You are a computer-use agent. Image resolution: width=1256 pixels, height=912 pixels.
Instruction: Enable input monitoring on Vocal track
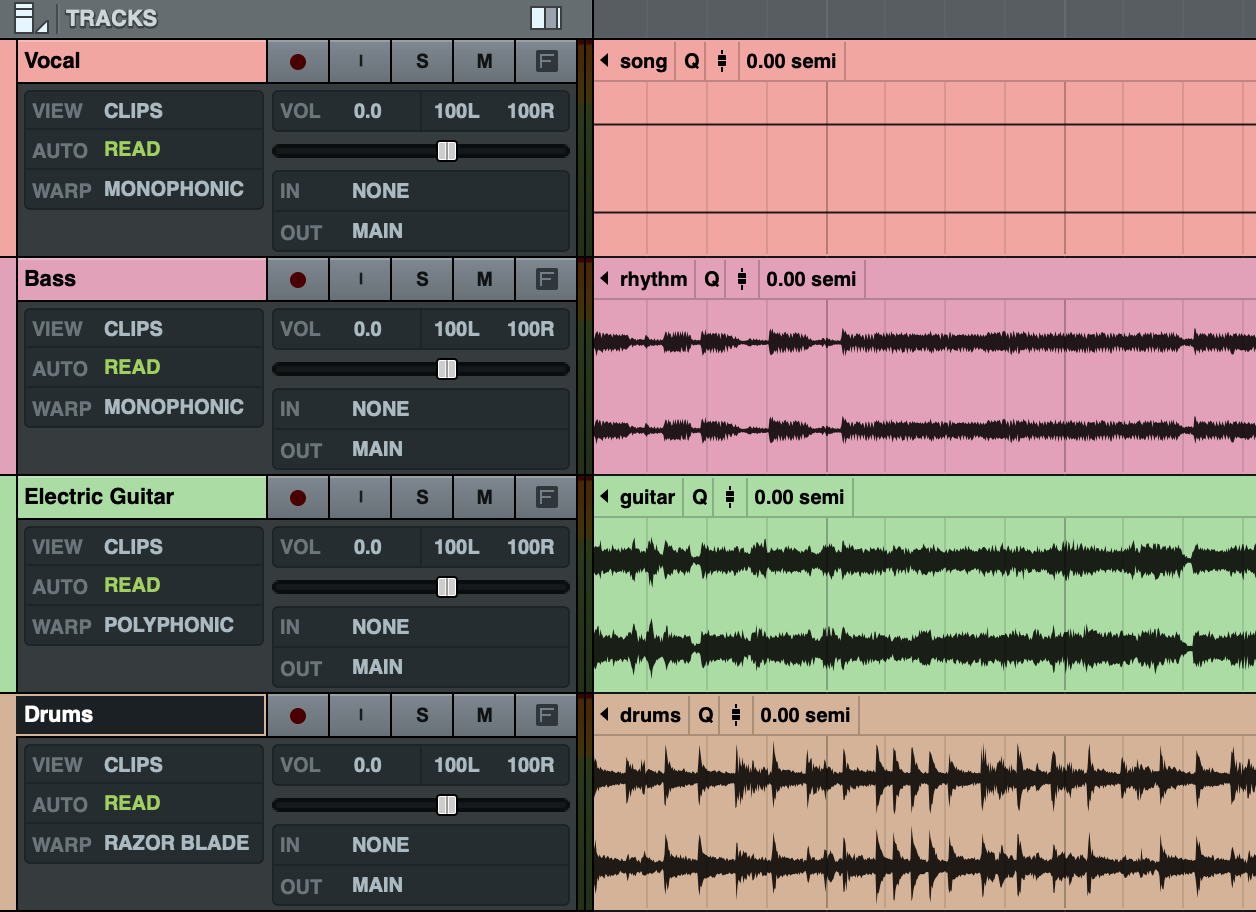tap(360, 61)
